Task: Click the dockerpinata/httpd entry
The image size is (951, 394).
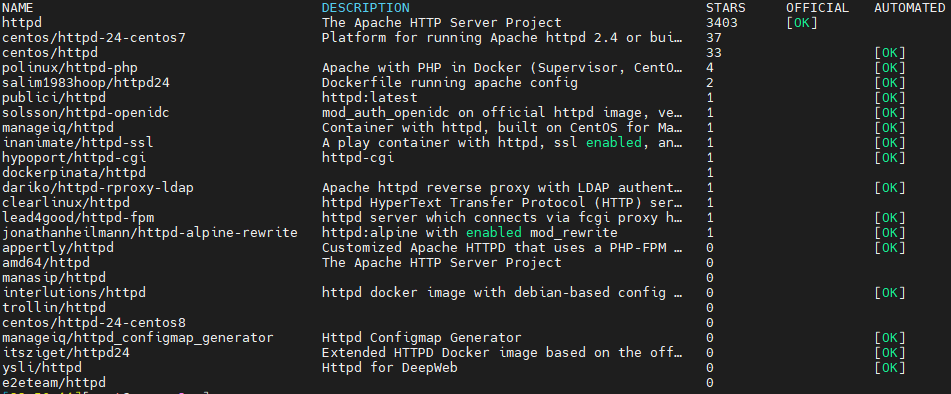Action: click(74, 173)
